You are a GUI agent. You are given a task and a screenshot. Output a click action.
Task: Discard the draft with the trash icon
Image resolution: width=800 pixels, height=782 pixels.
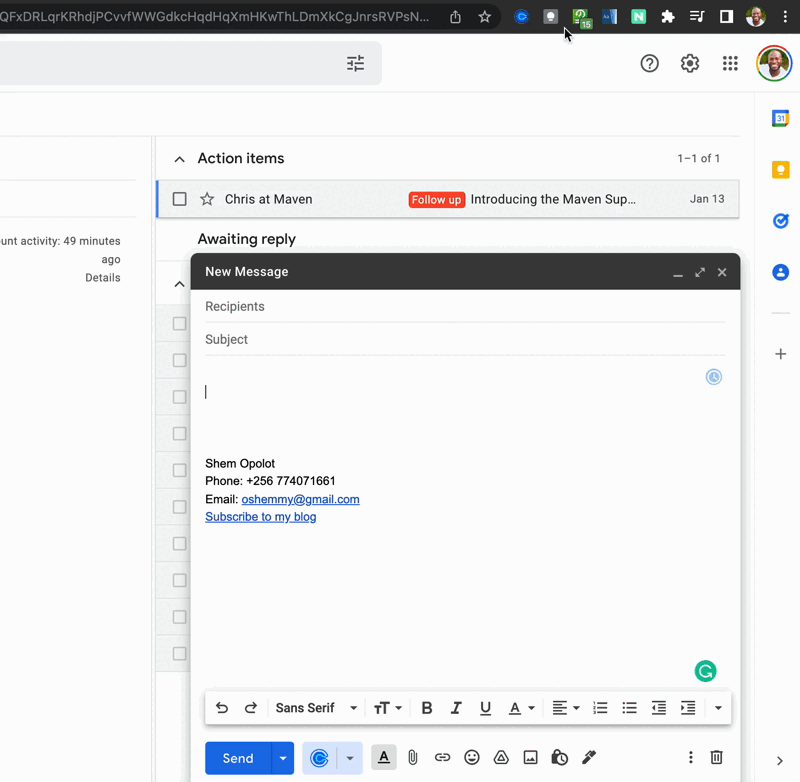pyautogui.click(x=716, y=758)
